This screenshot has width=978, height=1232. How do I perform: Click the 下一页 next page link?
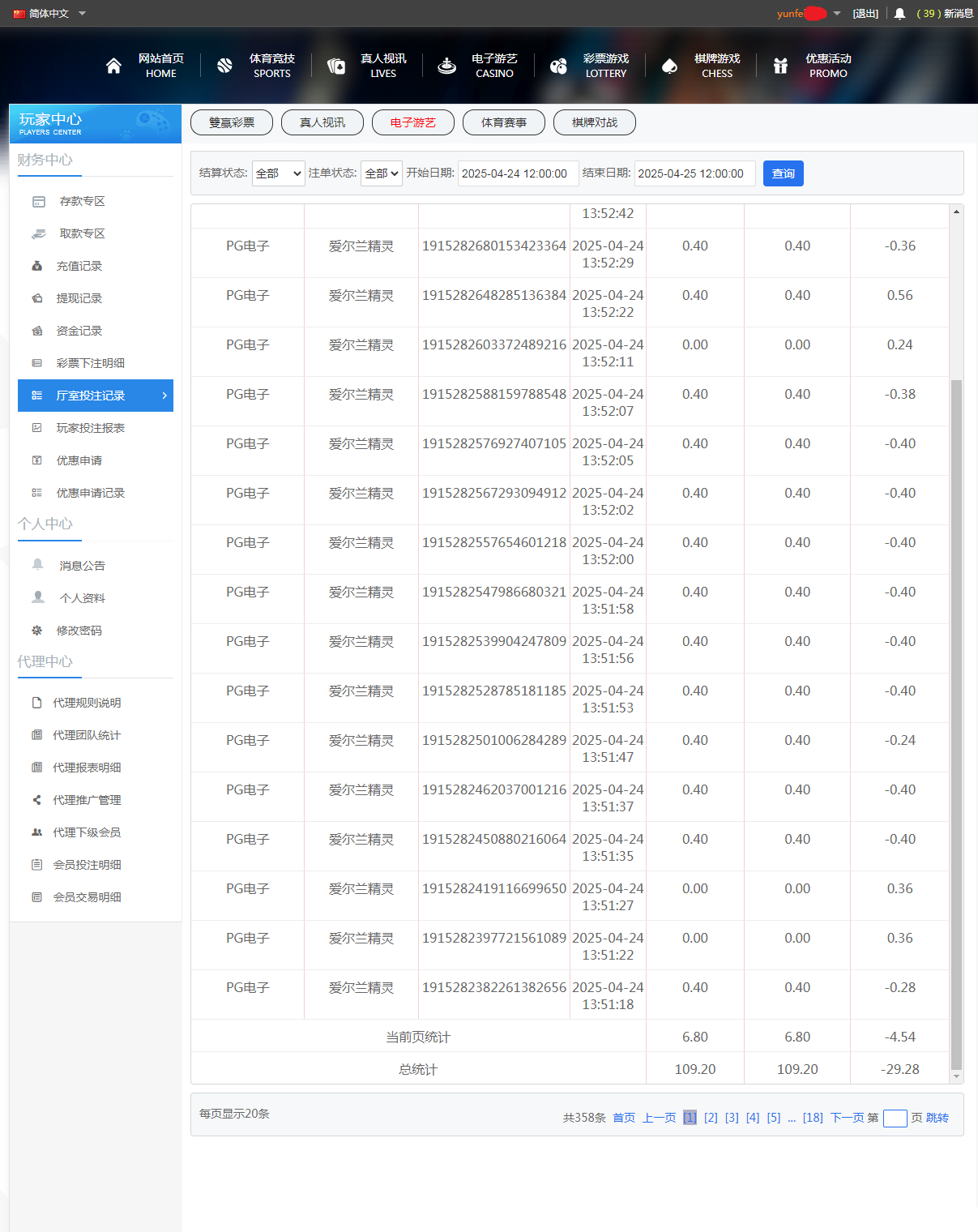click(847, 1118)
